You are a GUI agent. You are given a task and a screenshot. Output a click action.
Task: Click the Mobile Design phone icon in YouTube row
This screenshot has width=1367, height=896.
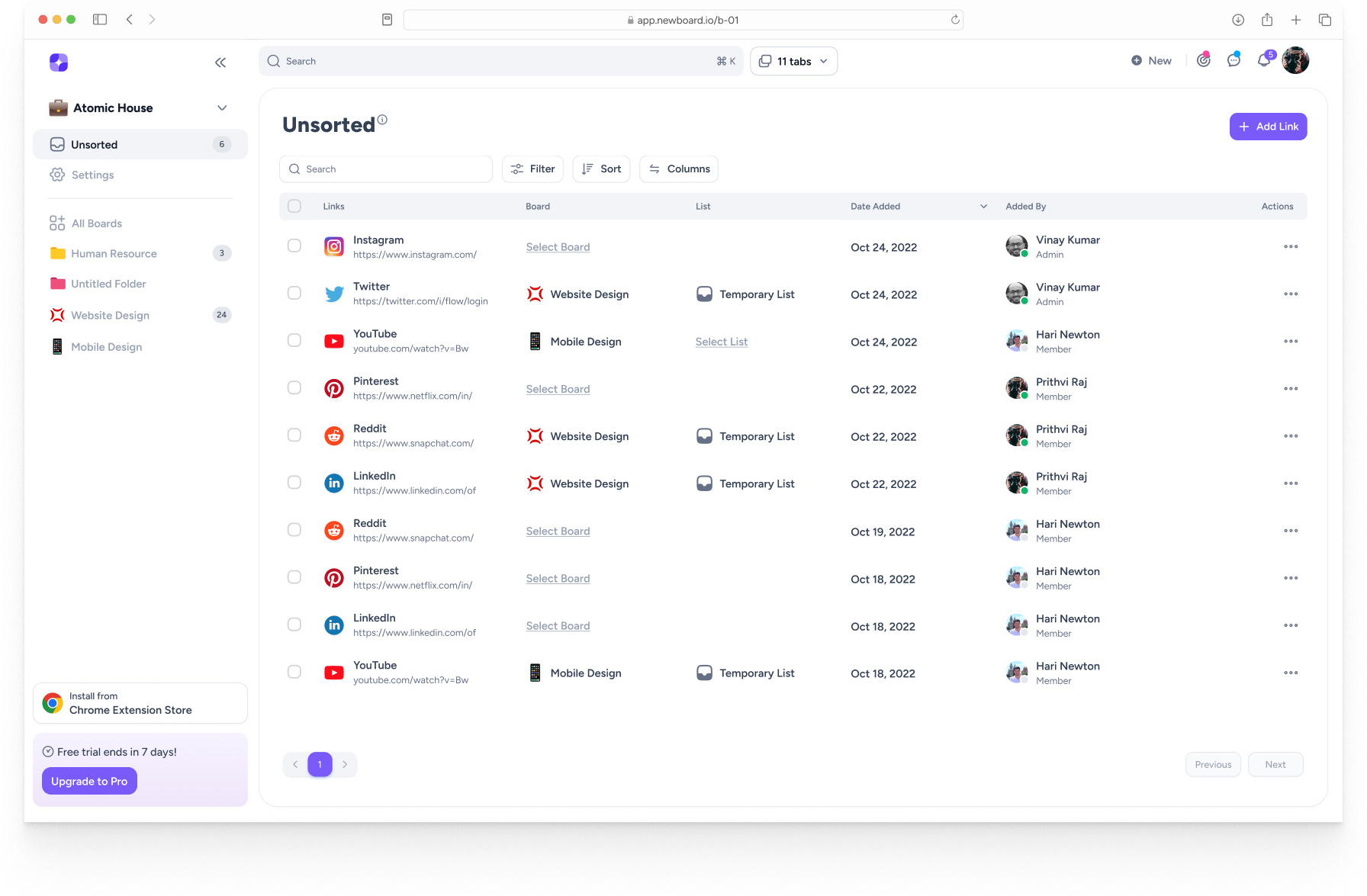click(536, 341)
